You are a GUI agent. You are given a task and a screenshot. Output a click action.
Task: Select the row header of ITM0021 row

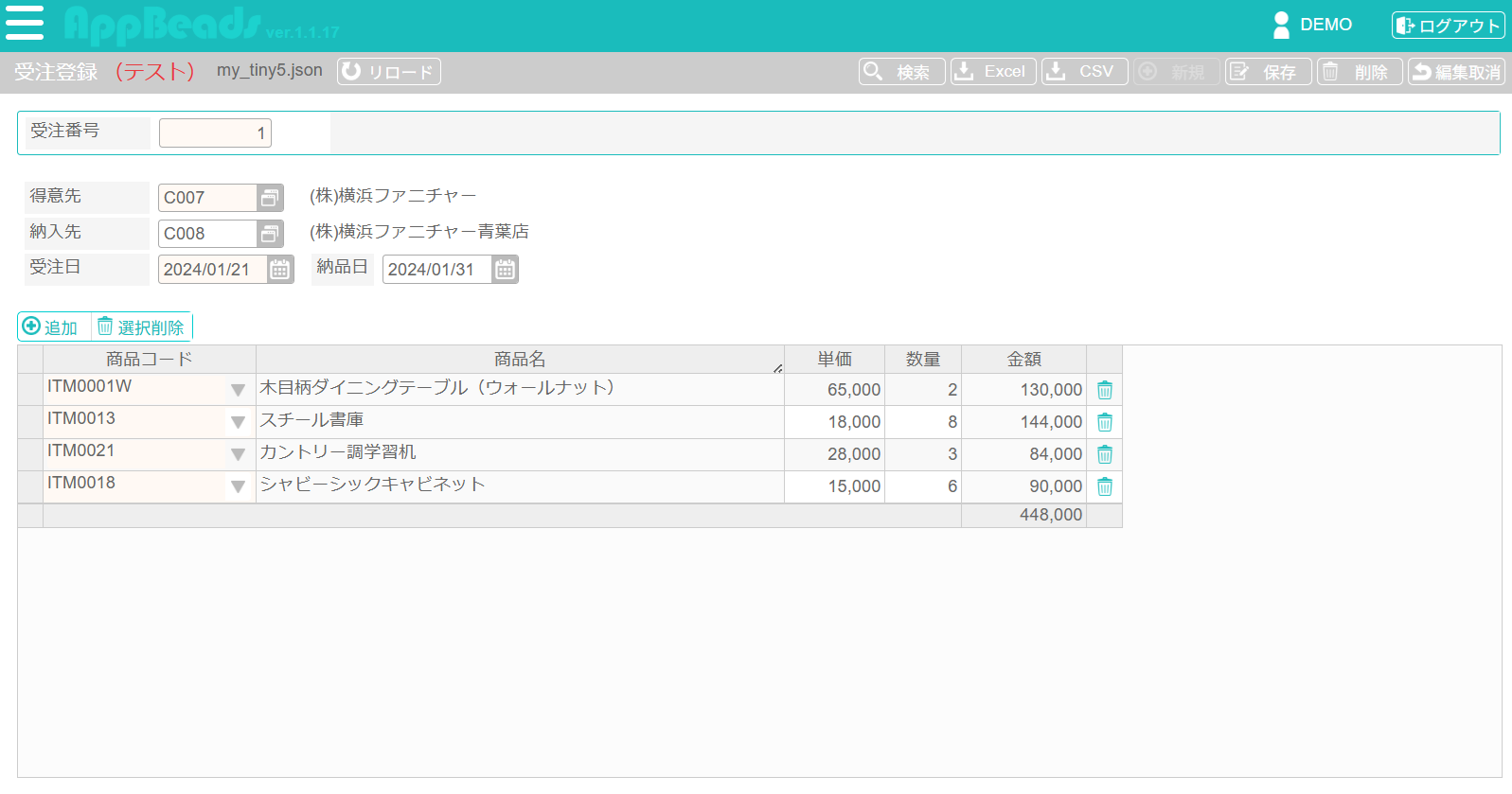(x=30, y=454)
